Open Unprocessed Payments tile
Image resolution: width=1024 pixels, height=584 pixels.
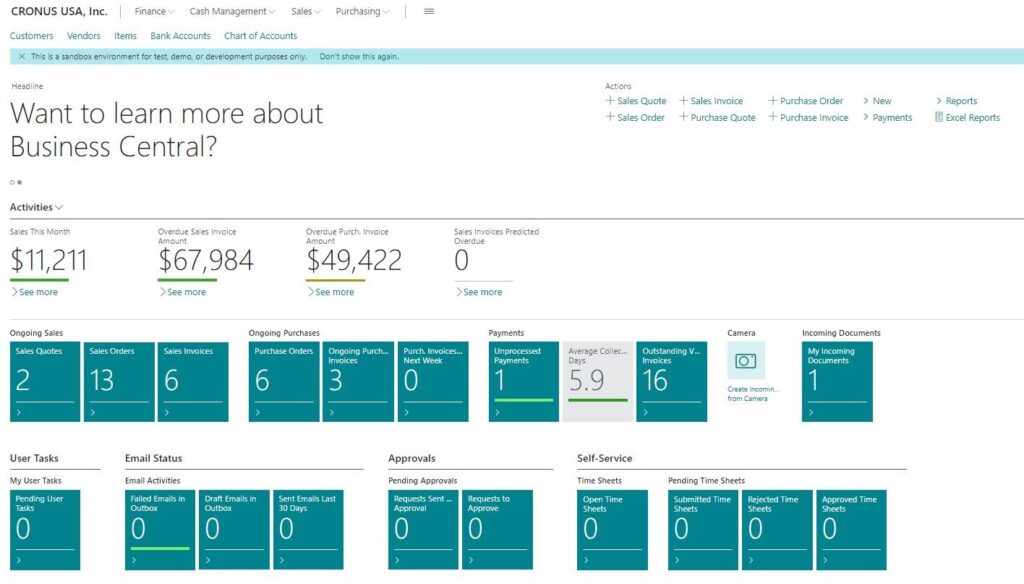click(x=524, y=381)
